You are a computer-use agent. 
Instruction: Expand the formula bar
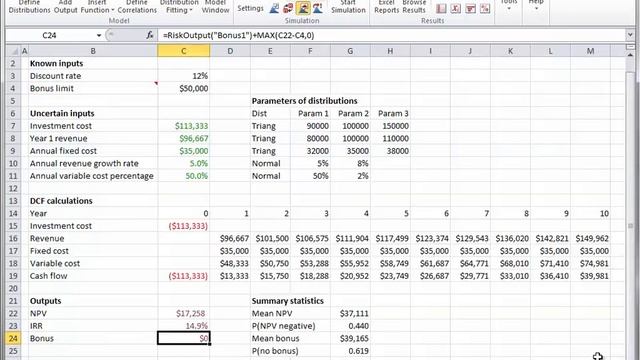[x=630, y=36]
